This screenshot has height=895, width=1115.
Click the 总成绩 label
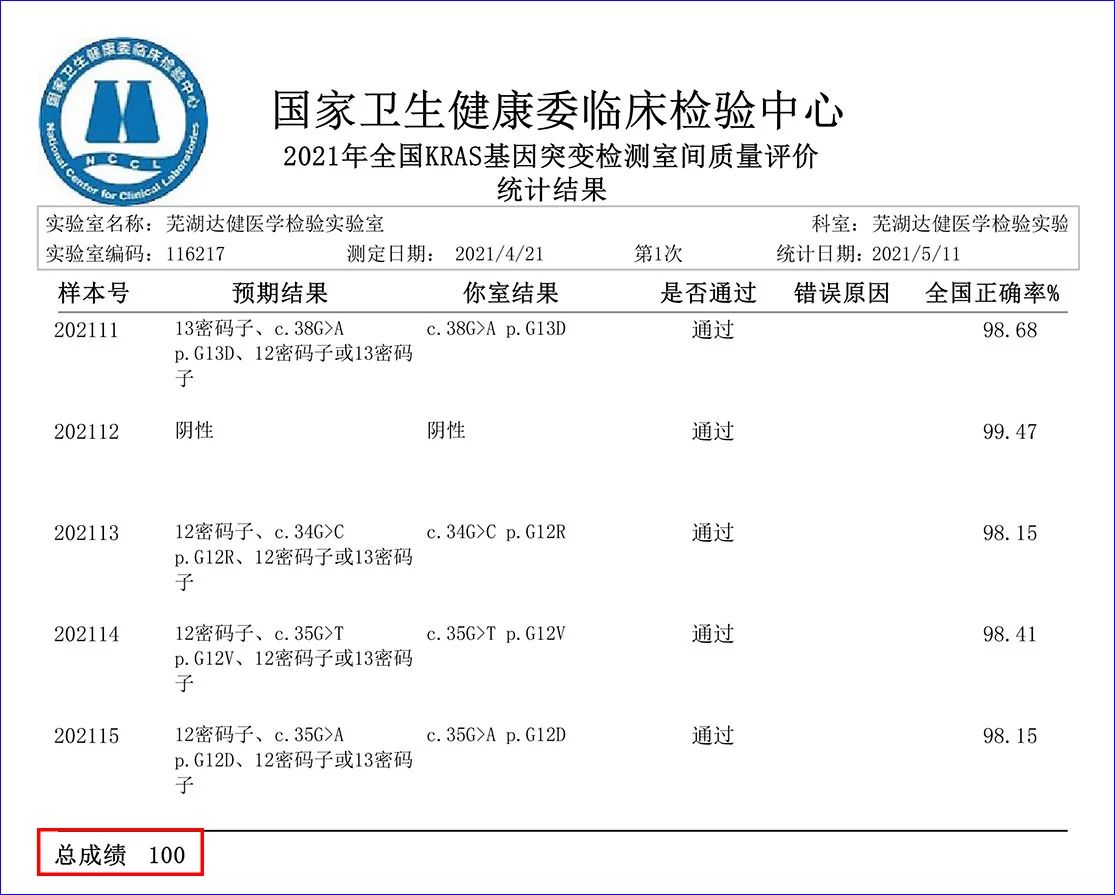point(91,854)
